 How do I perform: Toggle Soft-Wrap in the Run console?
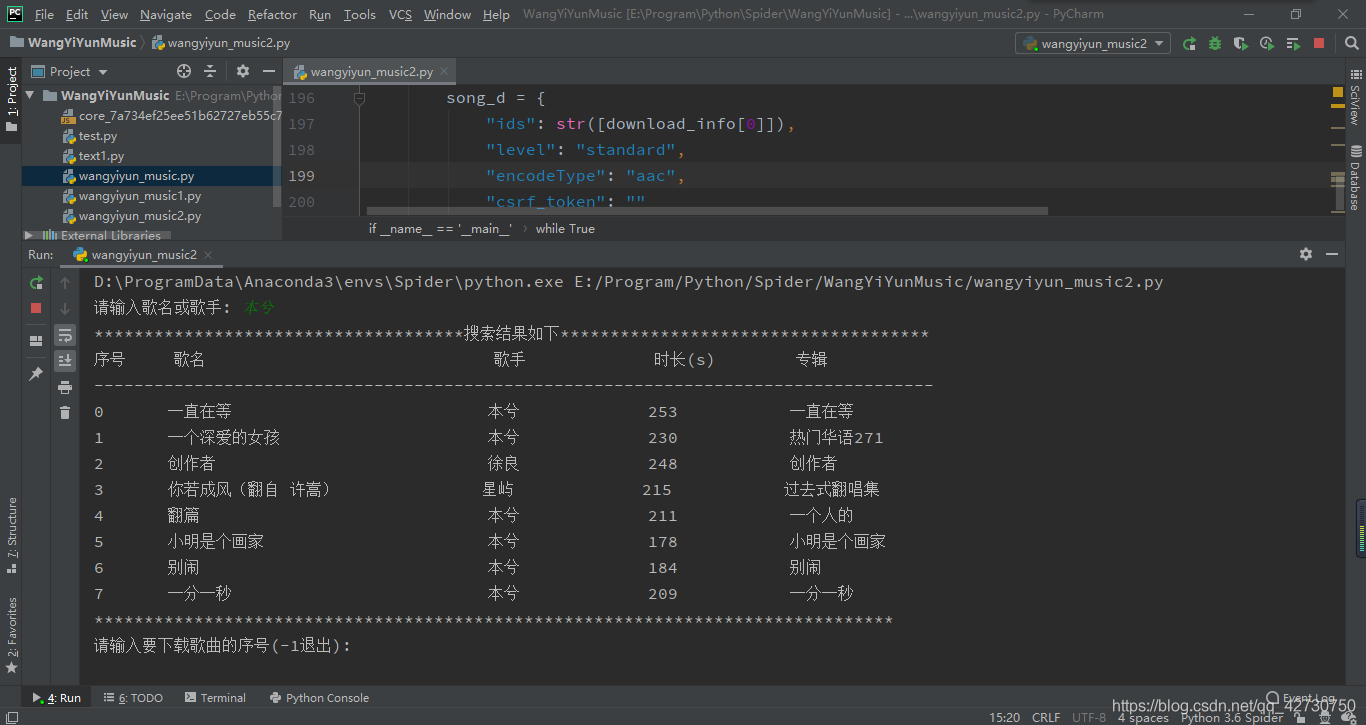[x=65, y=334]
